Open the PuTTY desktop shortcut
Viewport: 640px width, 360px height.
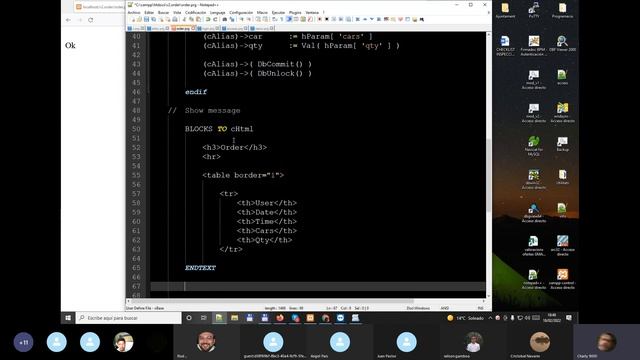click(533, 10)
